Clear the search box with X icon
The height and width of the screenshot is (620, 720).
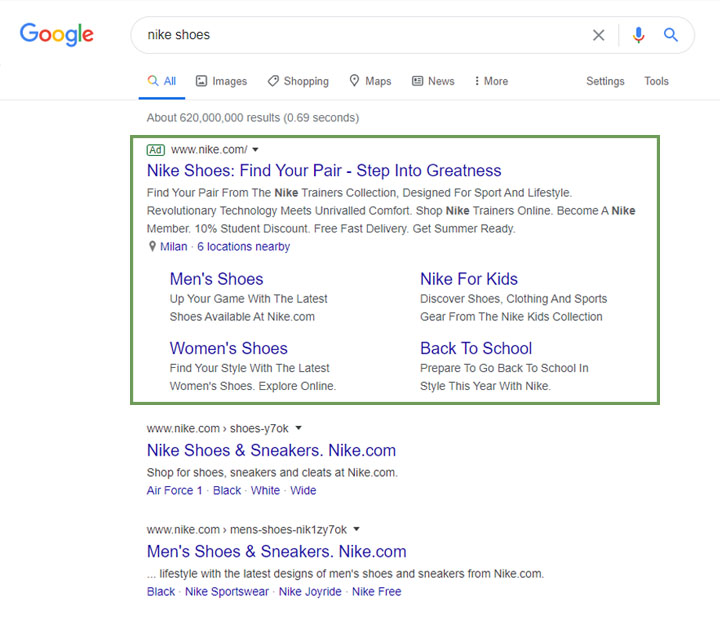[x=598, y=35]
